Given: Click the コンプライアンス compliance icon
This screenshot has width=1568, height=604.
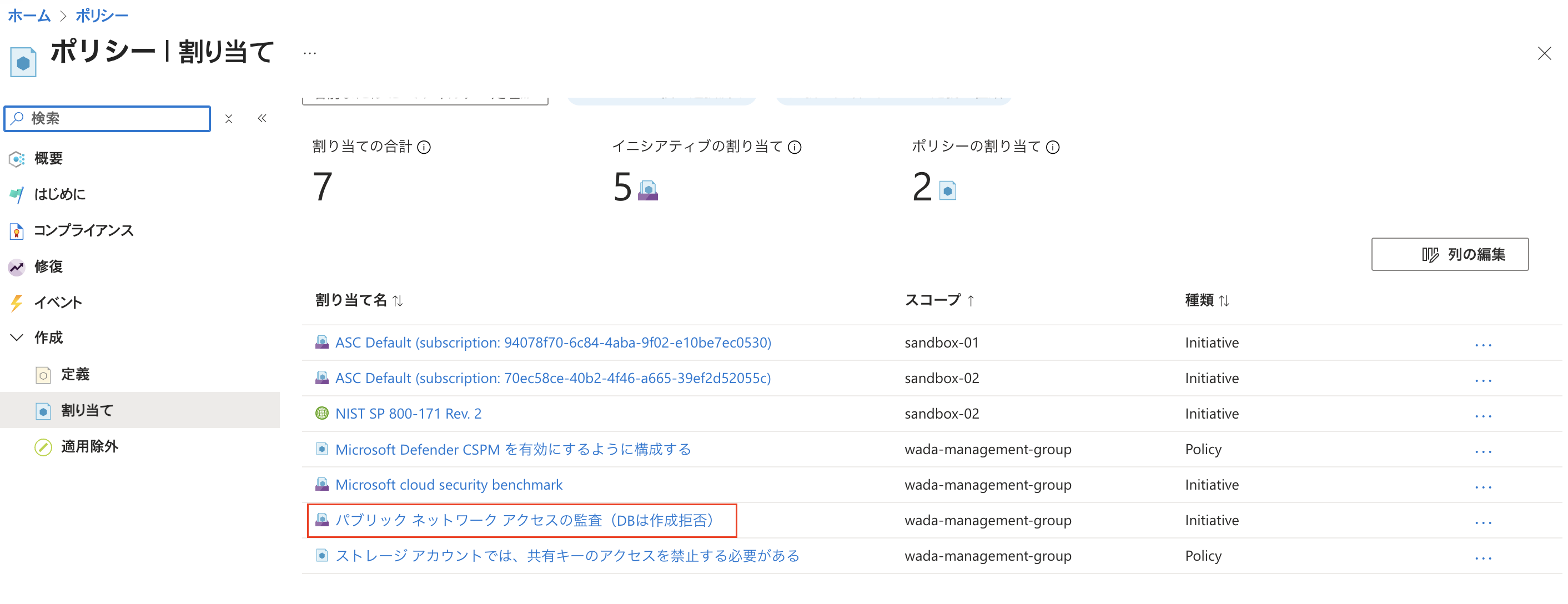Looking at the screenshot, I should (x=17, y=231).
